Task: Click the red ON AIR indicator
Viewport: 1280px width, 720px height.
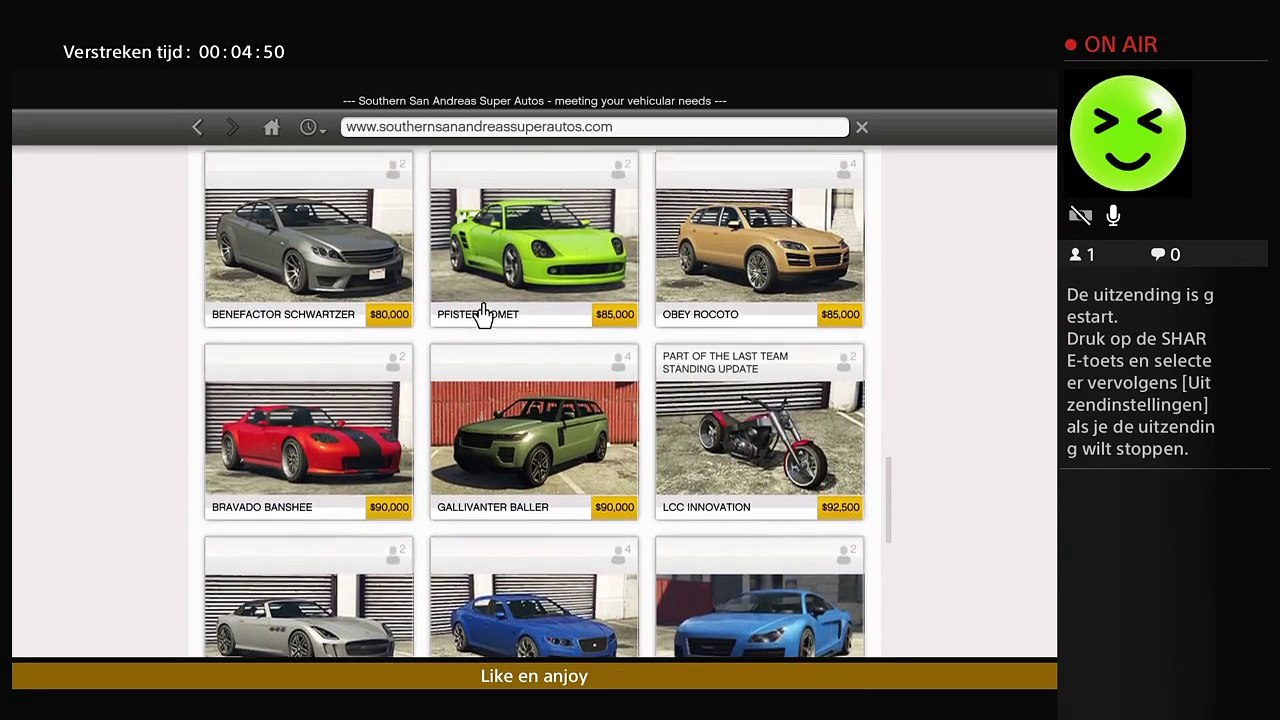Action: pos(1111,45)
